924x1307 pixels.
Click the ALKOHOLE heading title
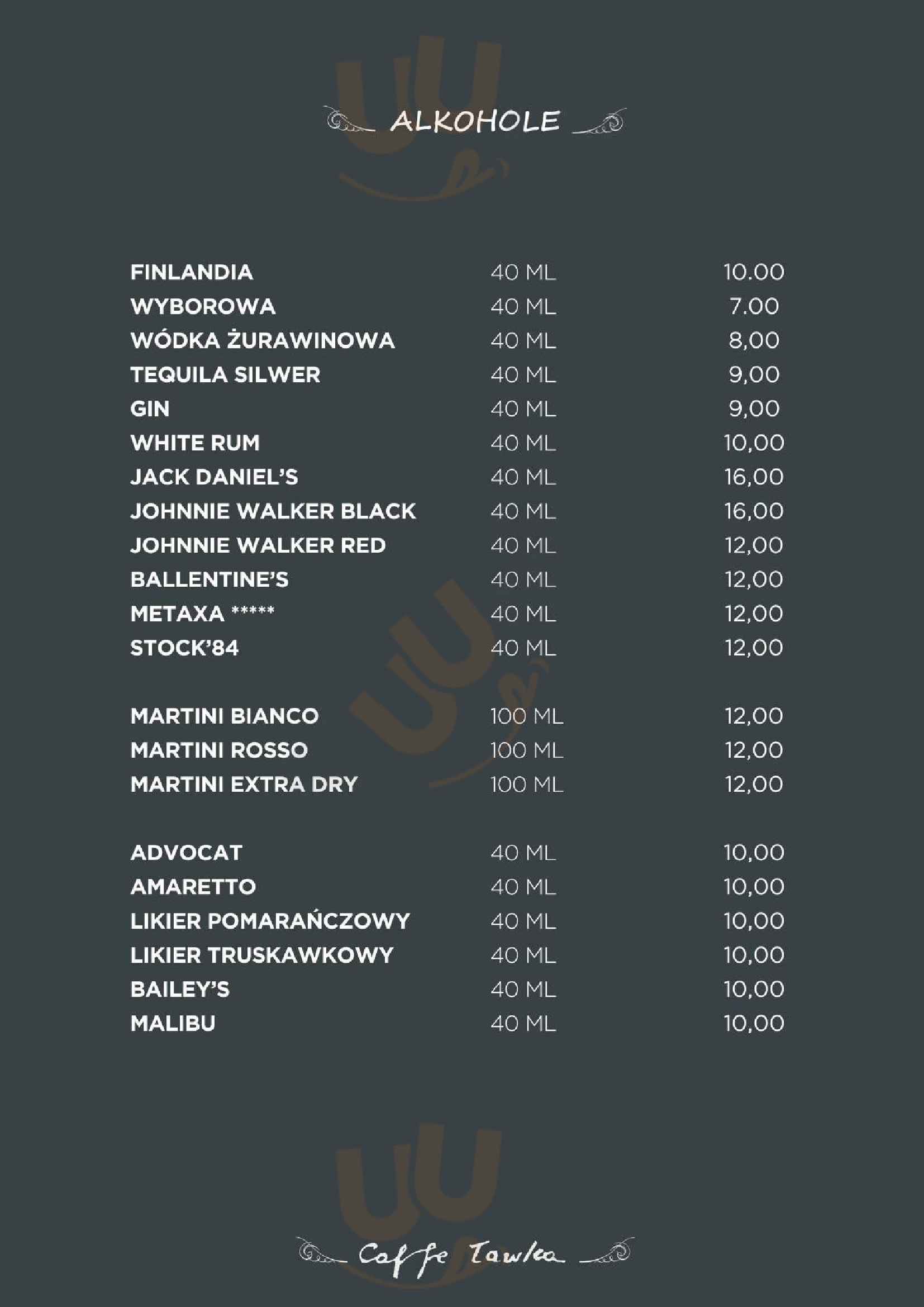click(475, 121)
